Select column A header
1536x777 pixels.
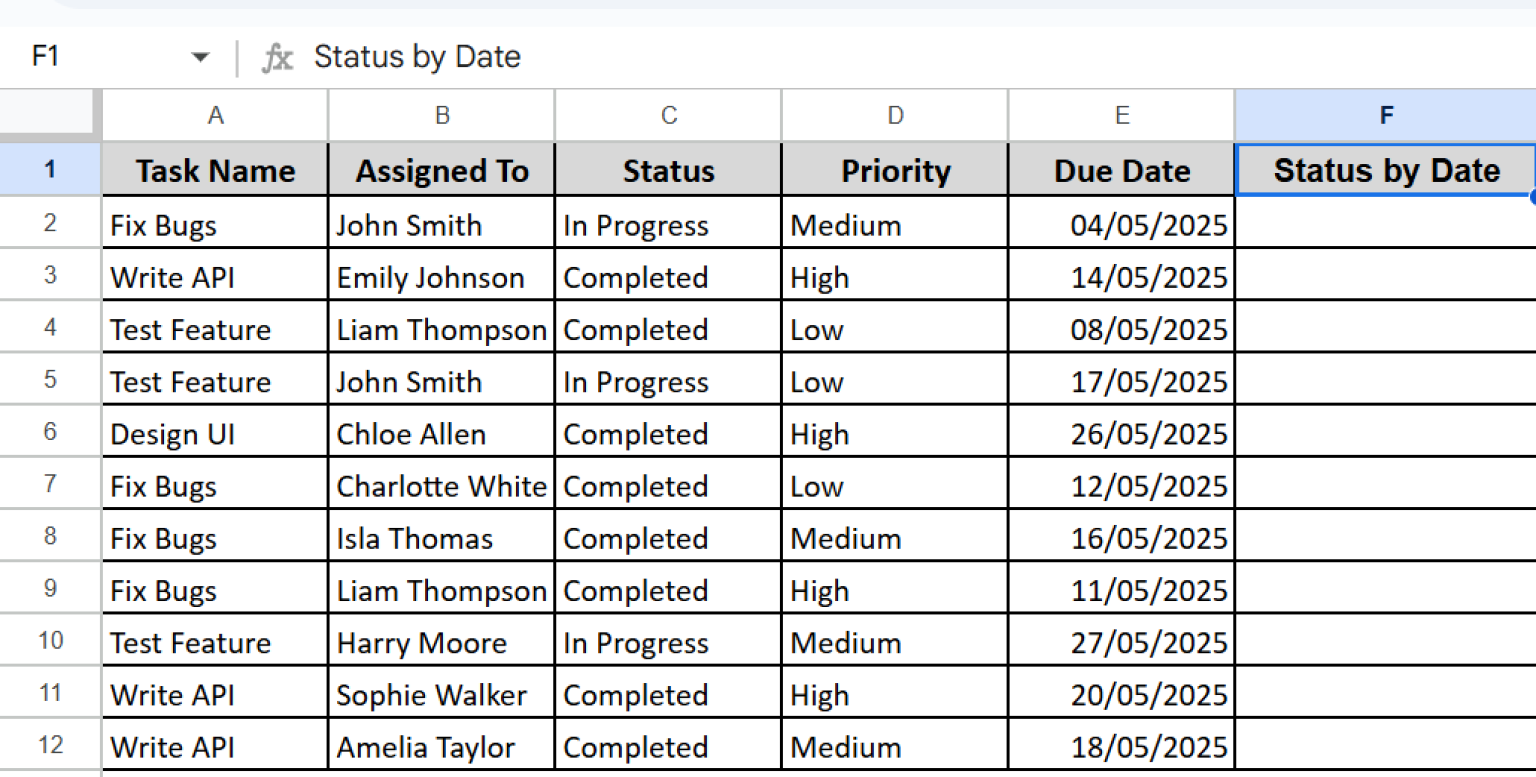click(215, 116)
